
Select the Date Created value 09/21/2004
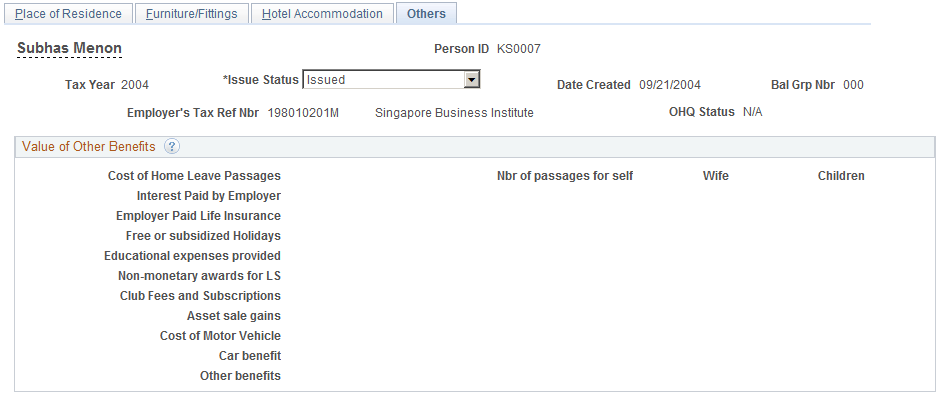click(670, 85)
